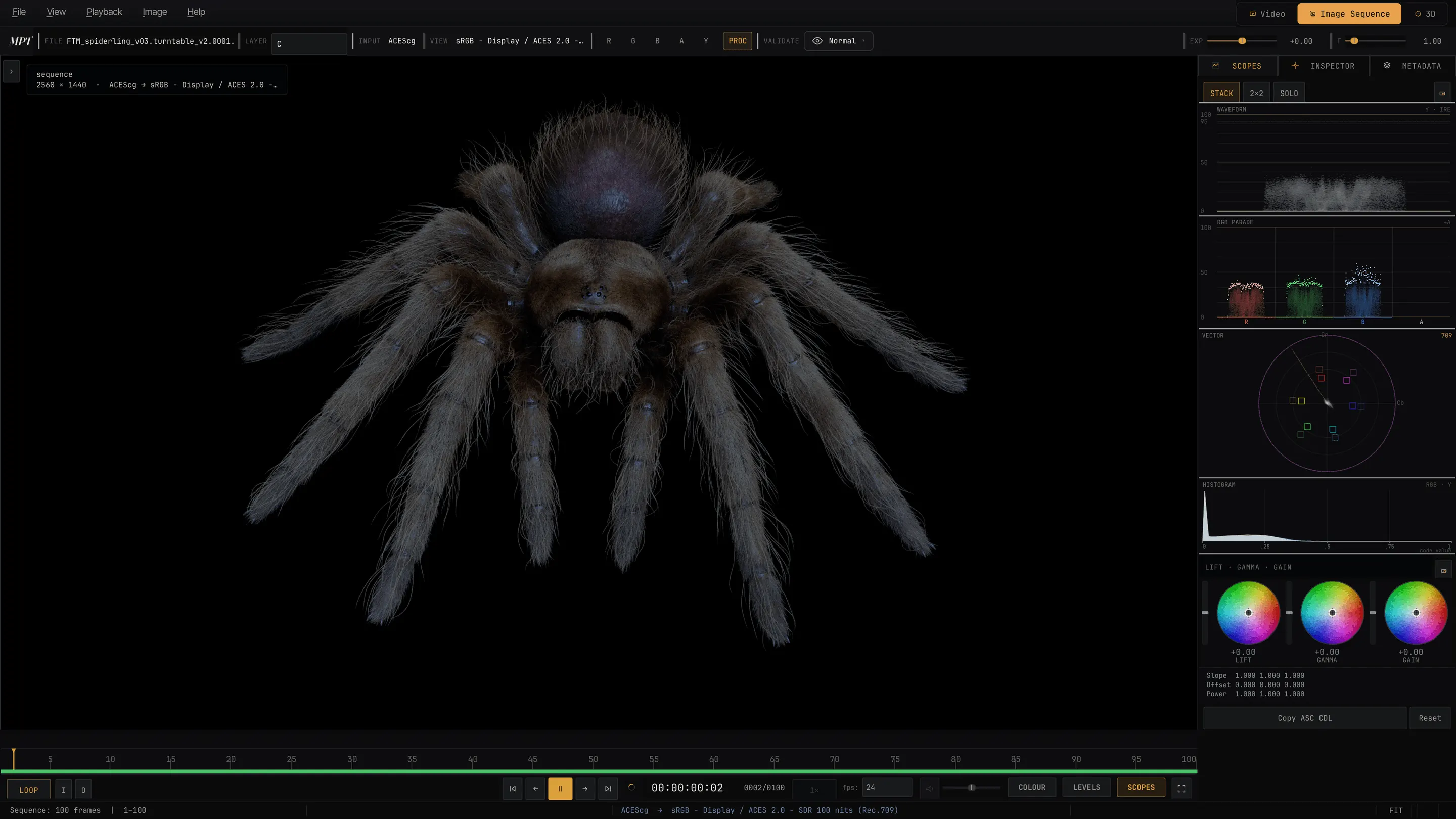The width and height of the screenshot is (1456, 819).
Task: Switch to the INSPECTOR tab
Action: coord(1324,66)
